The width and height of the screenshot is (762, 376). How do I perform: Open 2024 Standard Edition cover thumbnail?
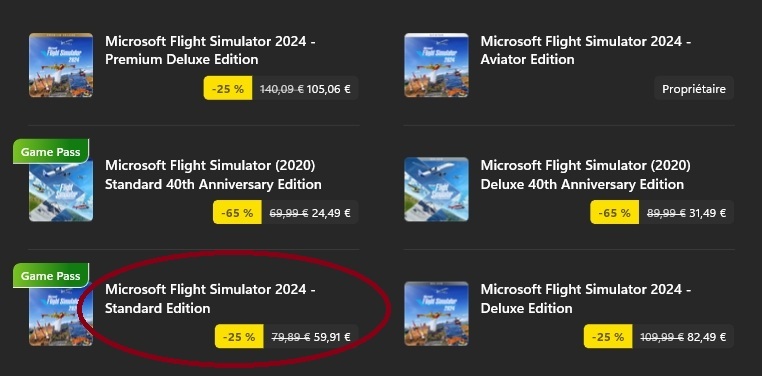point(61,314)
